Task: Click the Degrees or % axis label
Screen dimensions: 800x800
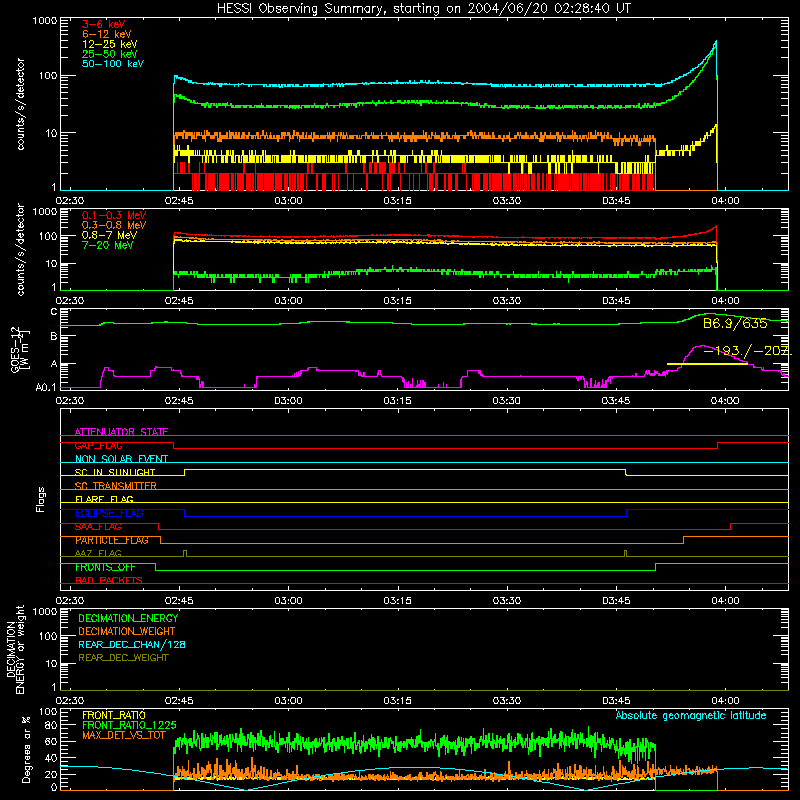Action: point(26,749)
